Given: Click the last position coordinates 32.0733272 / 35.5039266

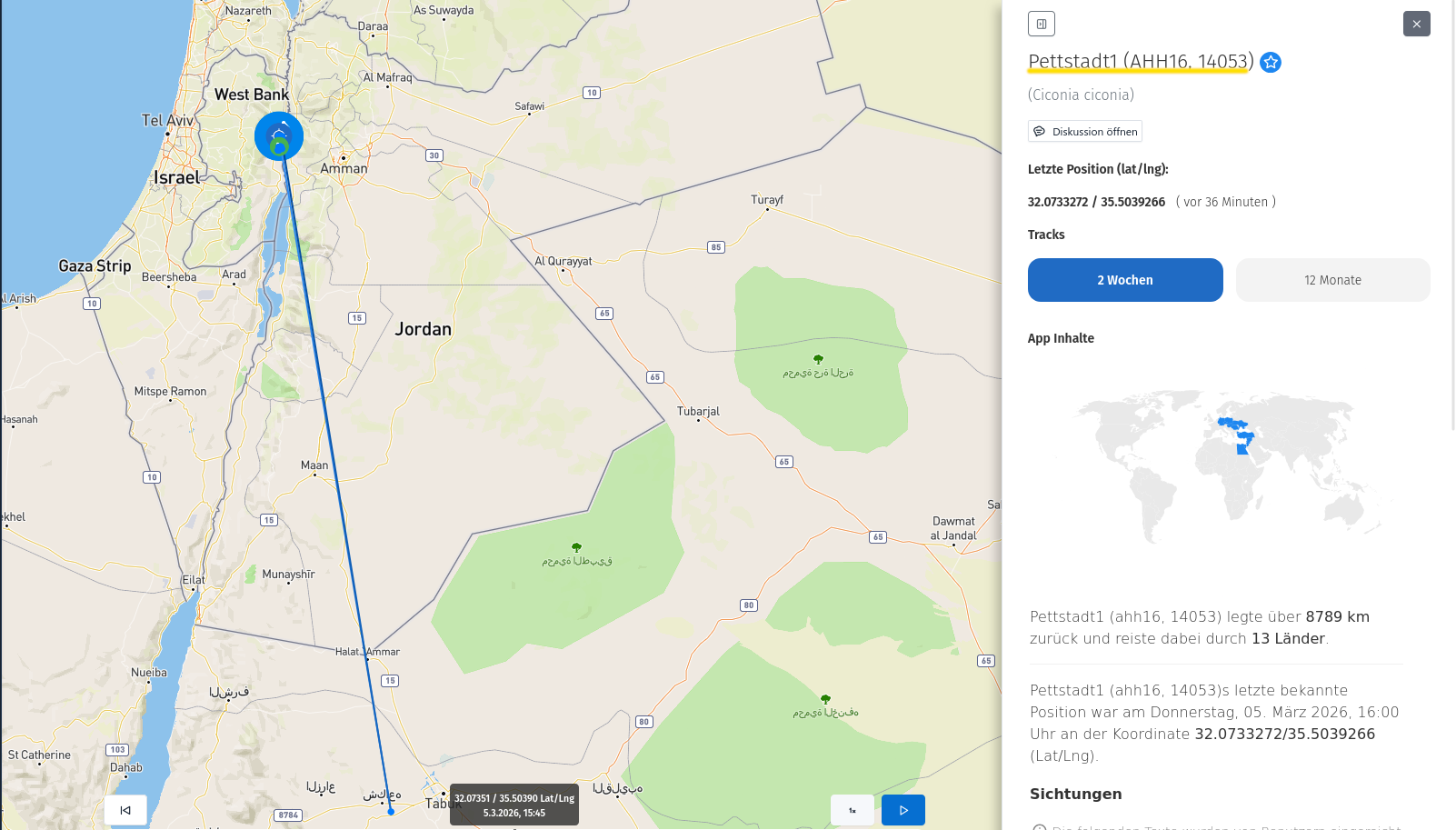Looking at the screenshot, I should (x=1096, y=202).
